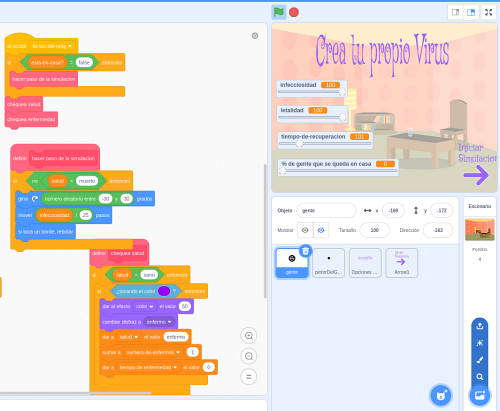The image size is (500, 411).
Task: Zoom out the code workspace
Action: tap(249, 356)
